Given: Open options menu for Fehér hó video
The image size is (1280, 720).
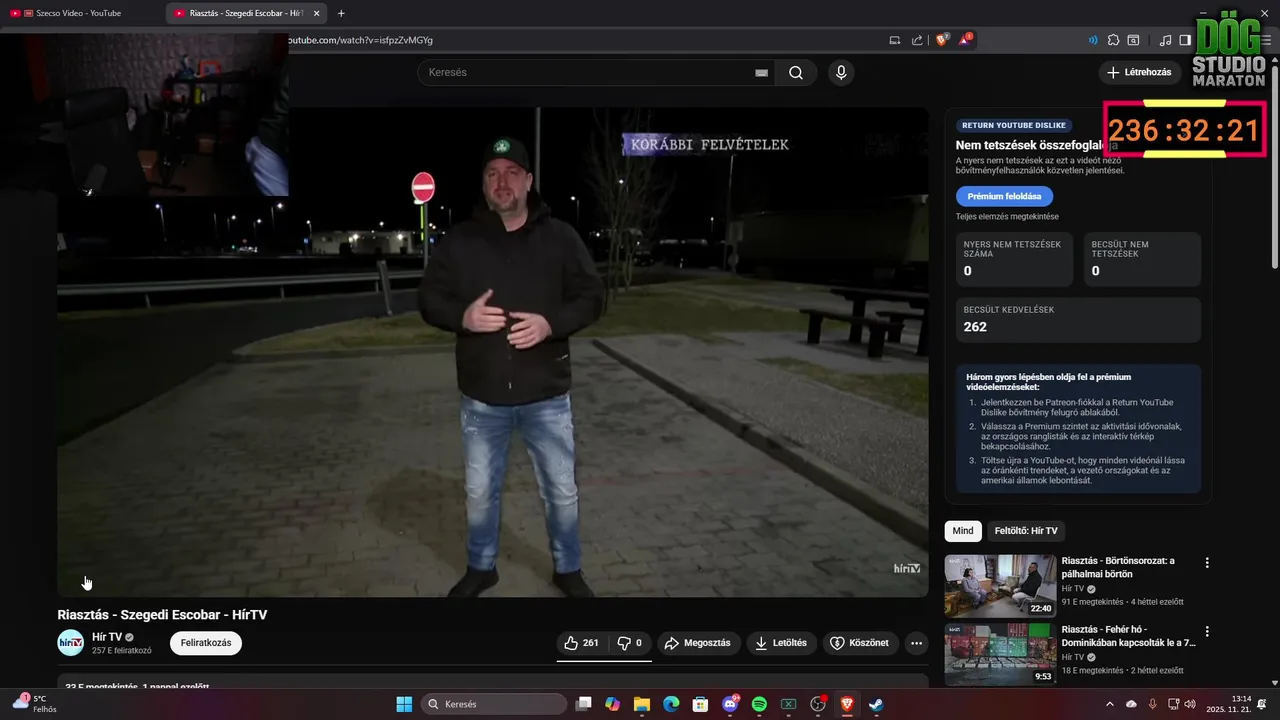Looking at the screenshot, I should 1207,632.
